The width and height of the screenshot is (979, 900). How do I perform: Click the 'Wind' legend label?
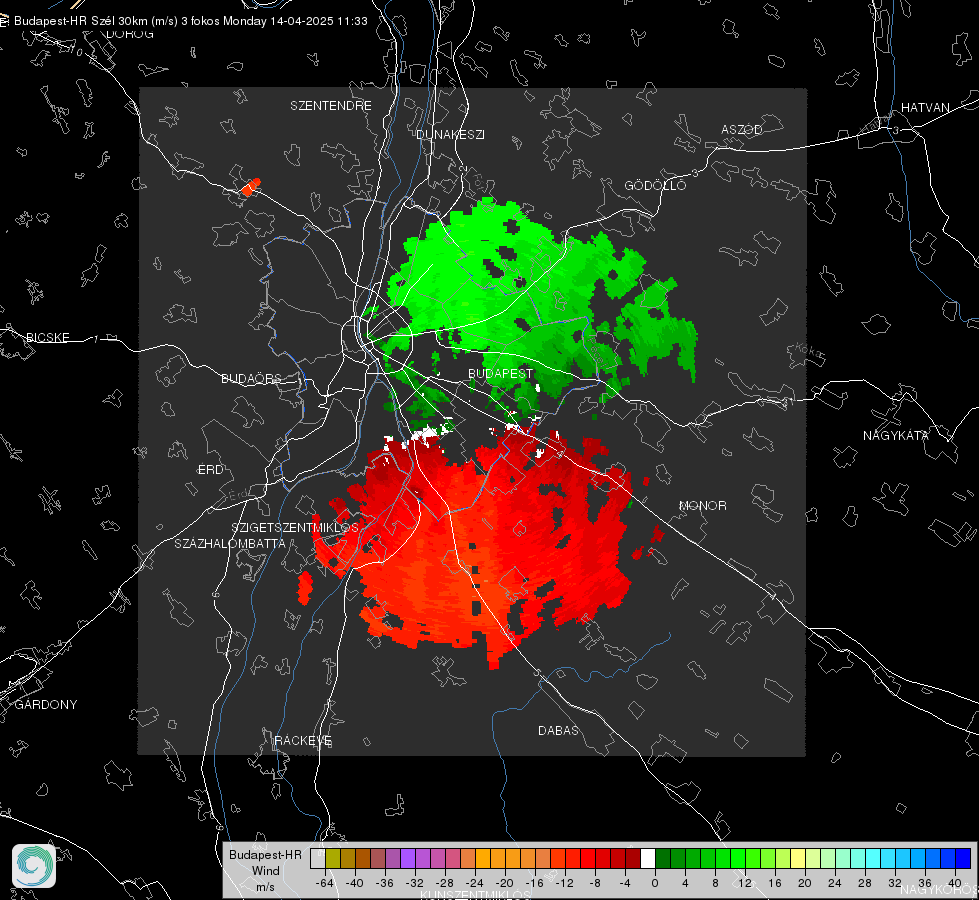click(265, 870)
